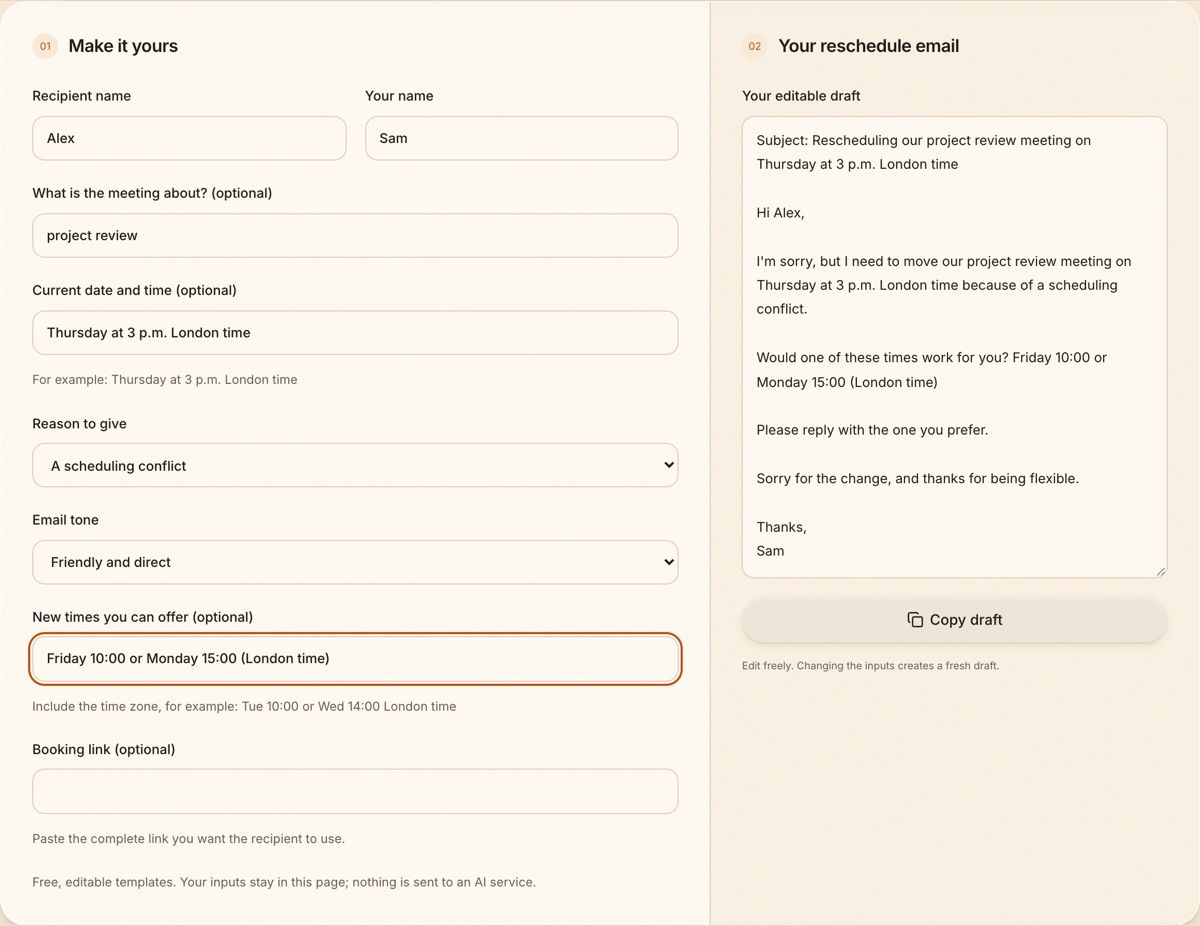Click the 'Make it yours' heading

(x=123, y=46)
